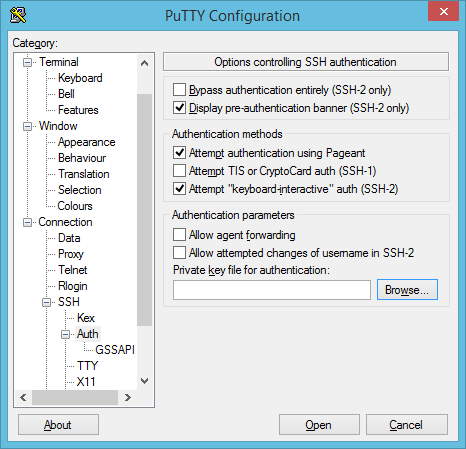The height and width of the screenshot is (449, 466).
Task: Enable Bypass authentication entirely checkbox
Action: [179, 90]
